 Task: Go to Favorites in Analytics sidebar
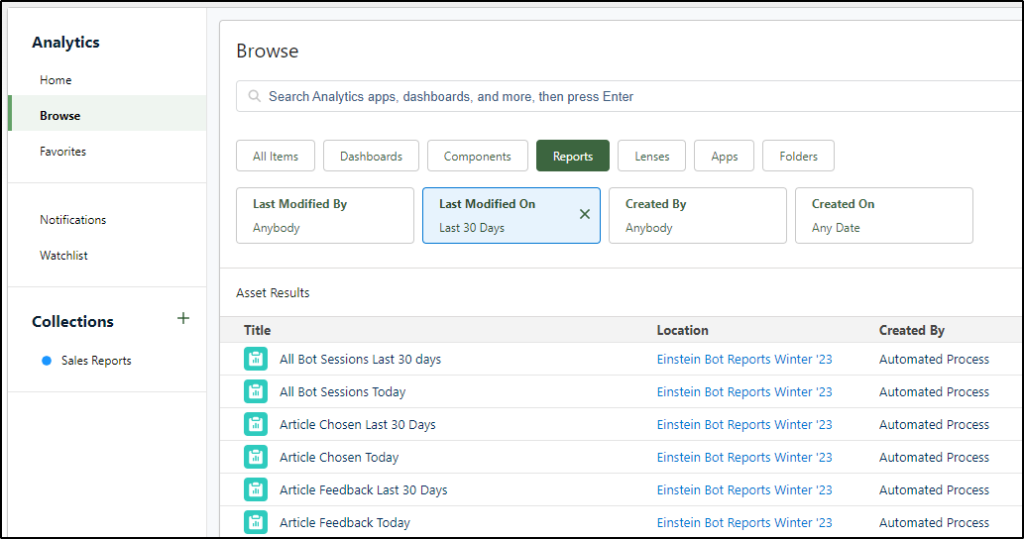click(63, 152)
